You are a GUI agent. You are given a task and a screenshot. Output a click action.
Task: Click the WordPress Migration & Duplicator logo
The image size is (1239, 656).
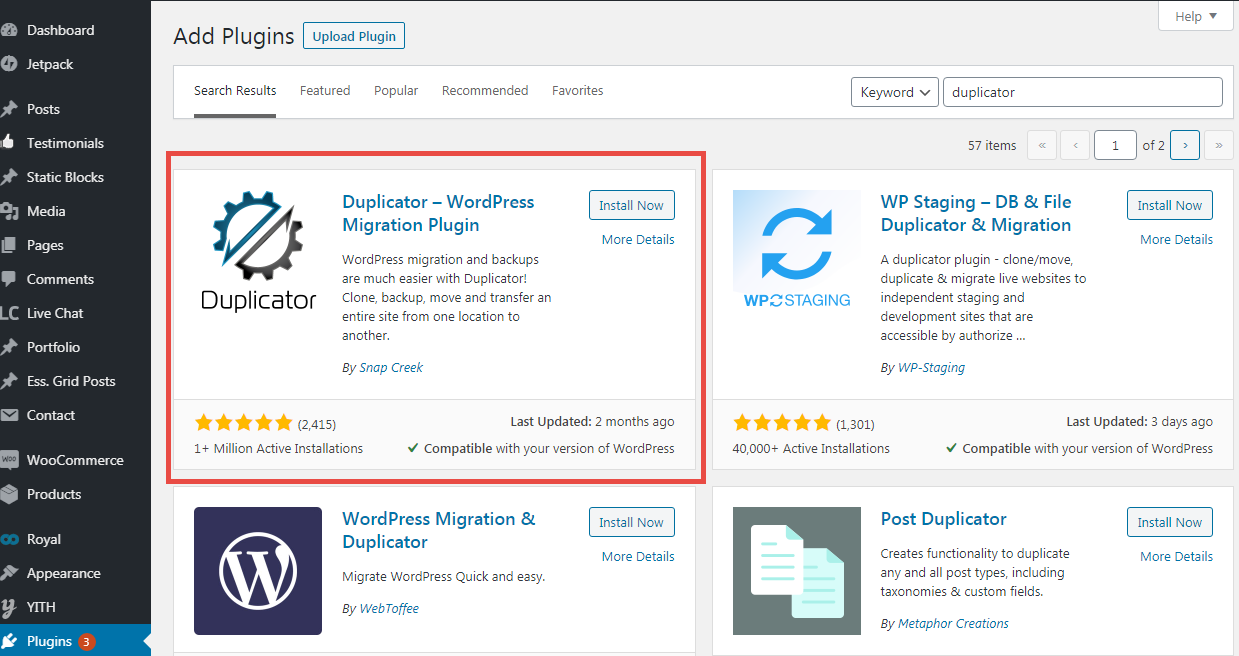click(x=258, y=571)
